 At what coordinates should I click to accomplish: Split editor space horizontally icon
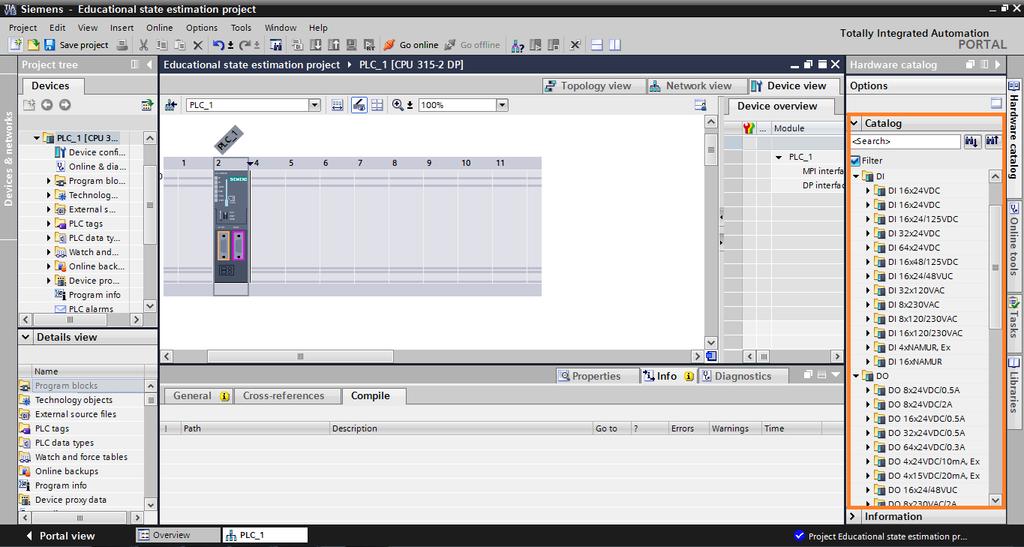point(596,45)
